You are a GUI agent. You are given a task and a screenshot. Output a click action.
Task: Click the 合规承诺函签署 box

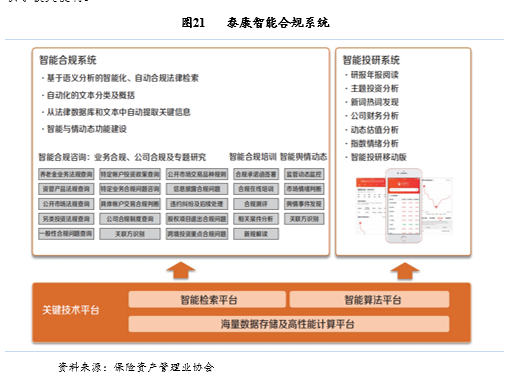(x=256, y=174)
